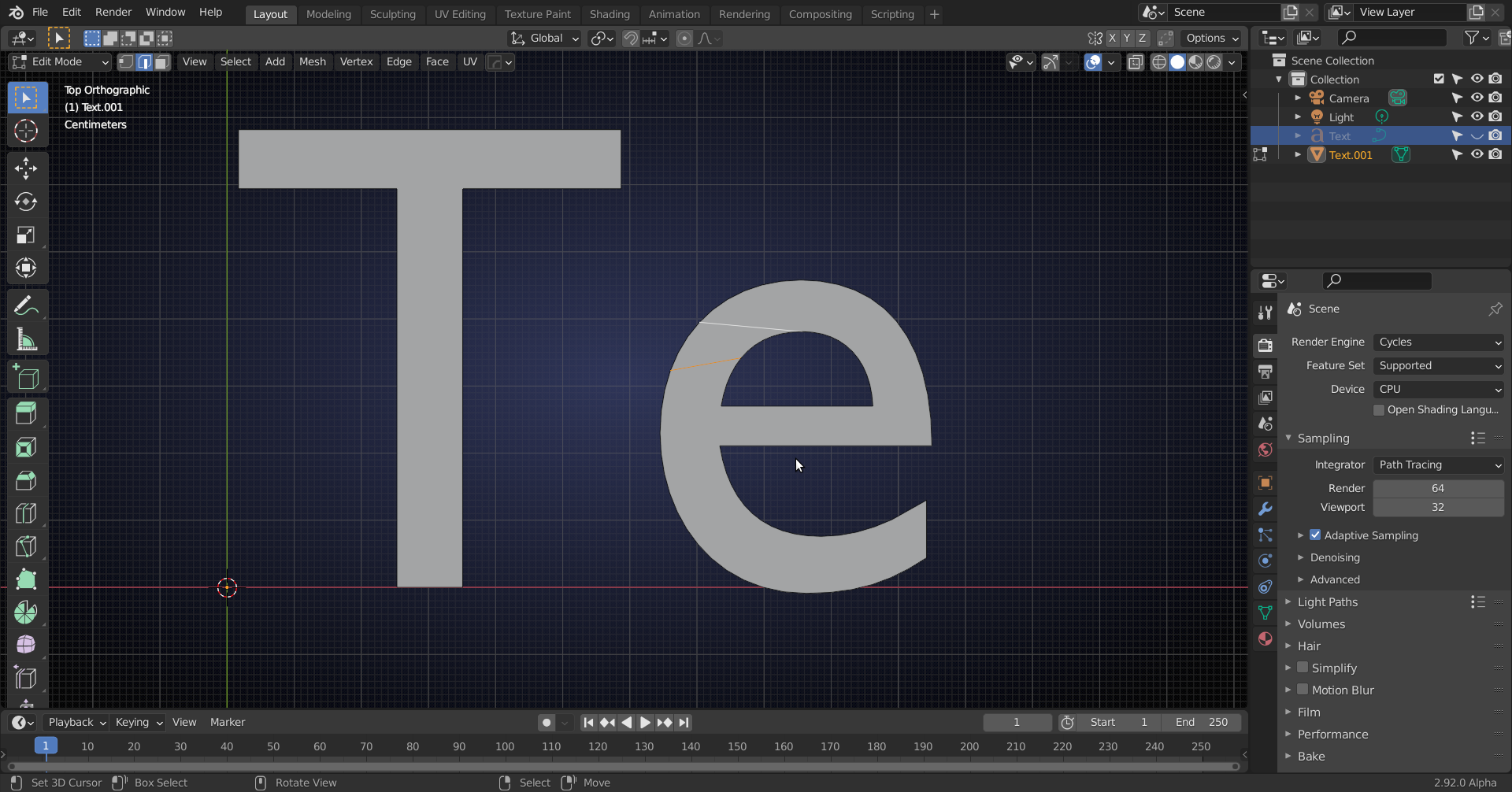1512x792 pixels.
Task: Switch to the UV Editing workspace tab
Action: point(460,14)
